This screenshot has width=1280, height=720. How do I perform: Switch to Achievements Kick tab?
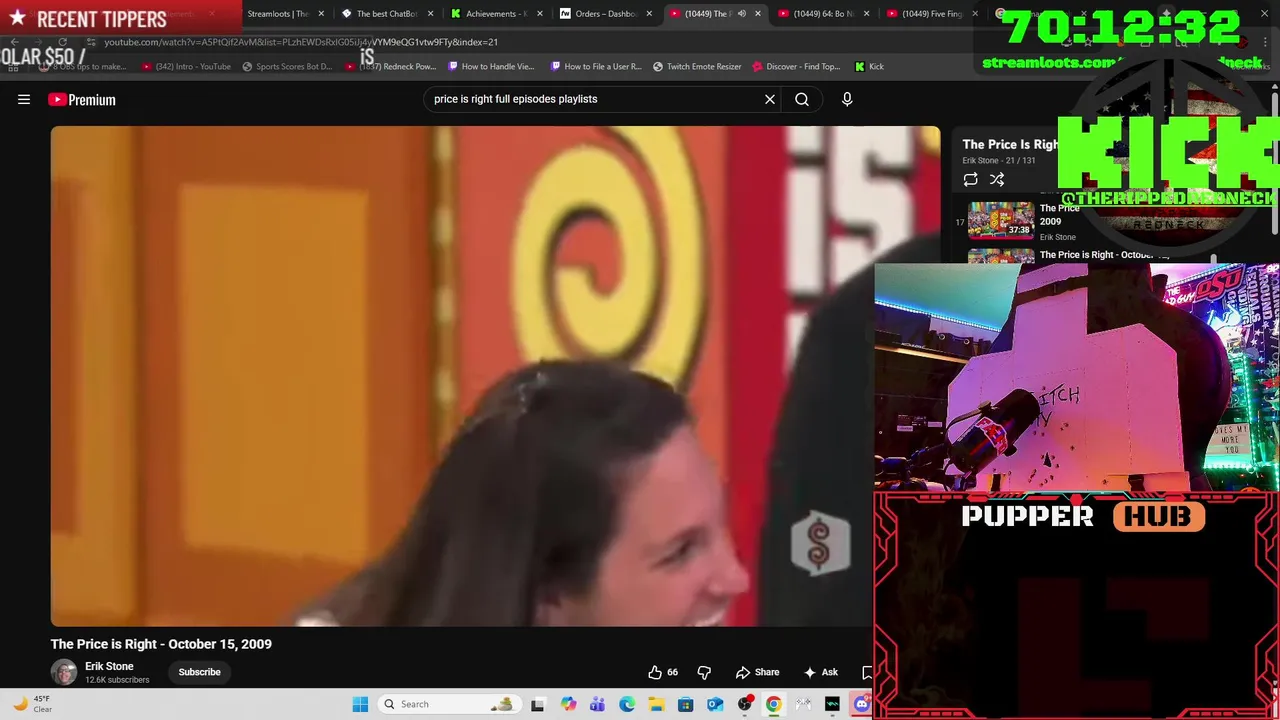point(494,14)
